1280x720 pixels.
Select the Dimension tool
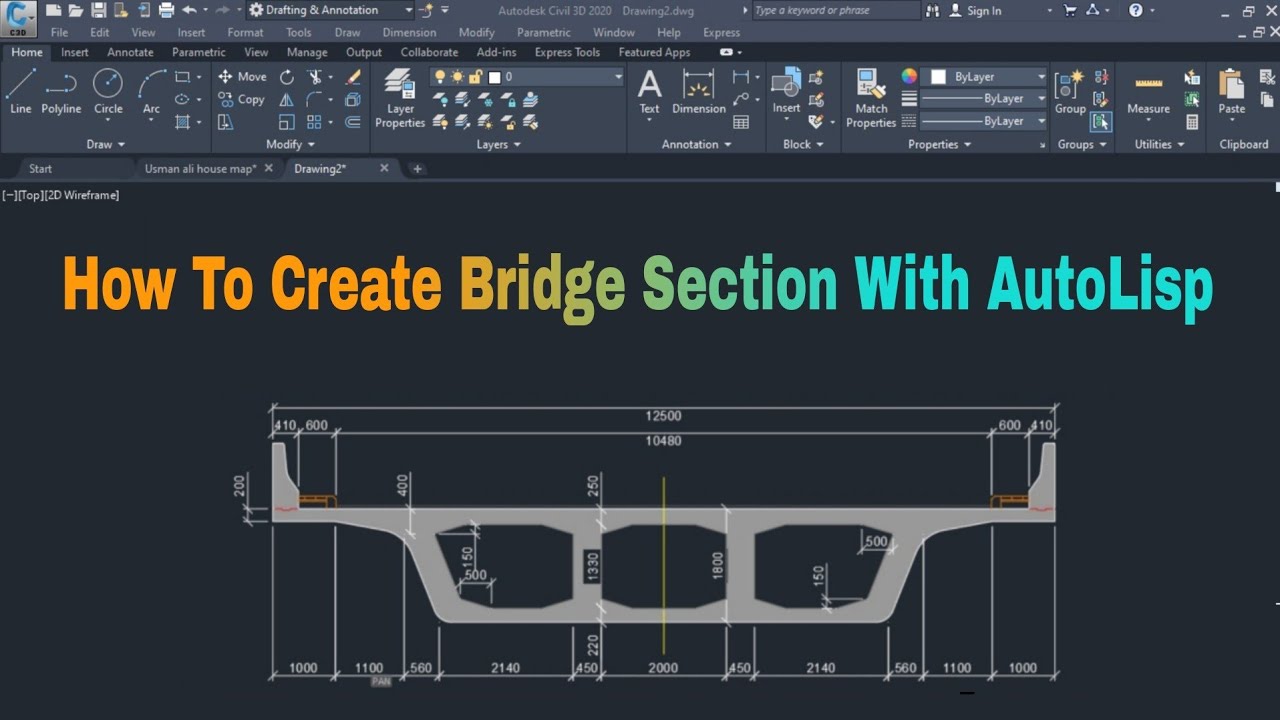click(x=698, y=92)
